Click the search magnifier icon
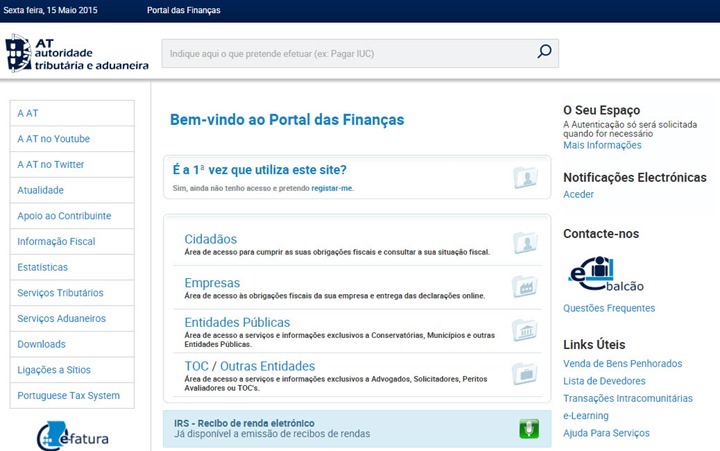The image size is (720, 451). click(545, 51)
